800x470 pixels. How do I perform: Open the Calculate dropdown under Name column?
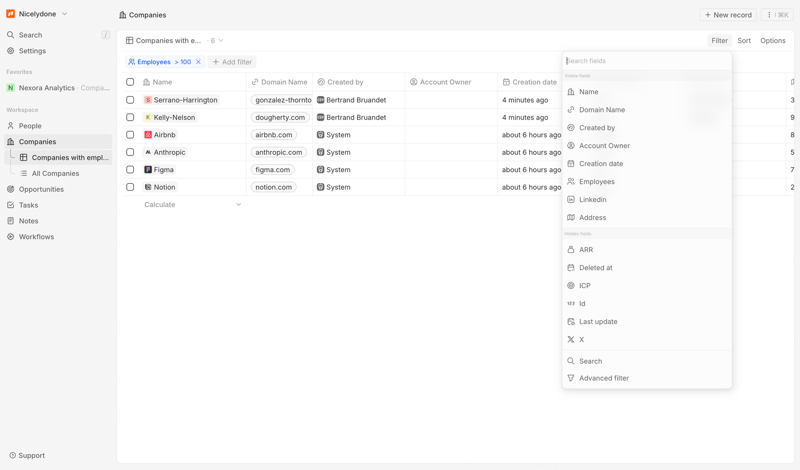[x=192, y=204]
